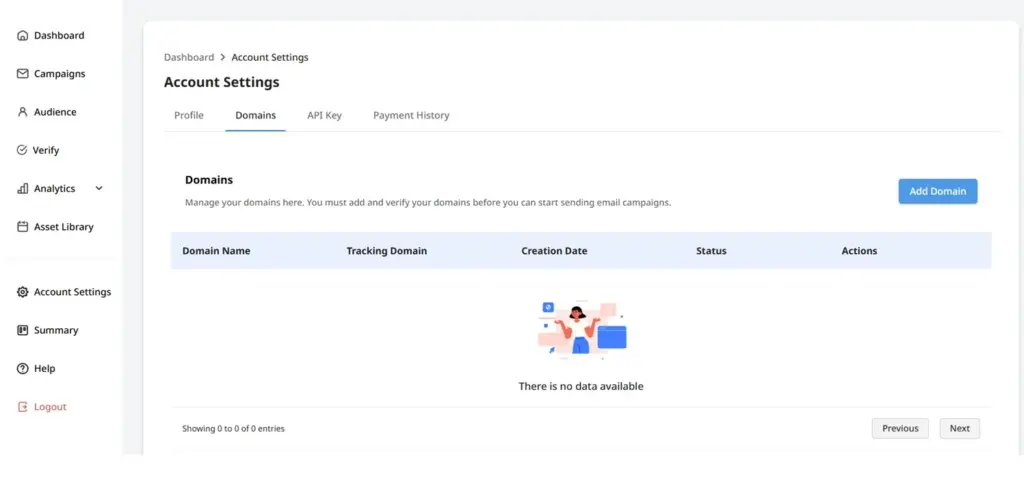This screenshot has height=483, width=1024.
Task: Click the Domain Name column header
Action: (x=216, y=251)
